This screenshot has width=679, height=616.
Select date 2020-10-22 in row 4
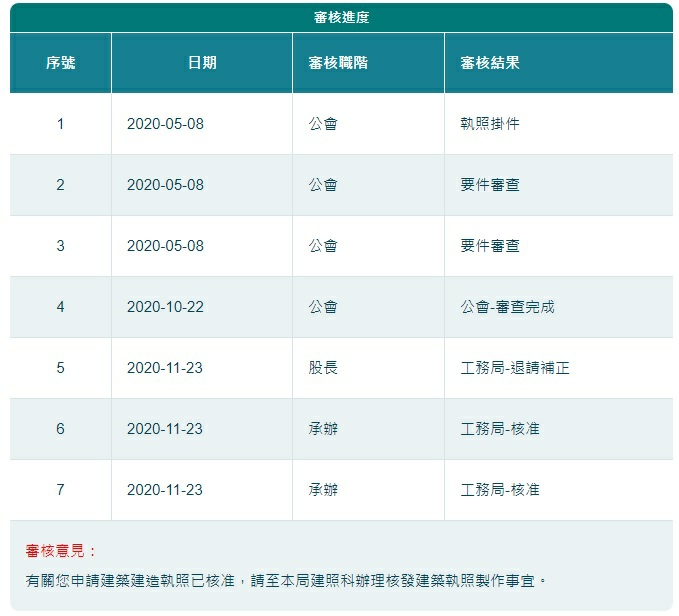coord(165,307)
